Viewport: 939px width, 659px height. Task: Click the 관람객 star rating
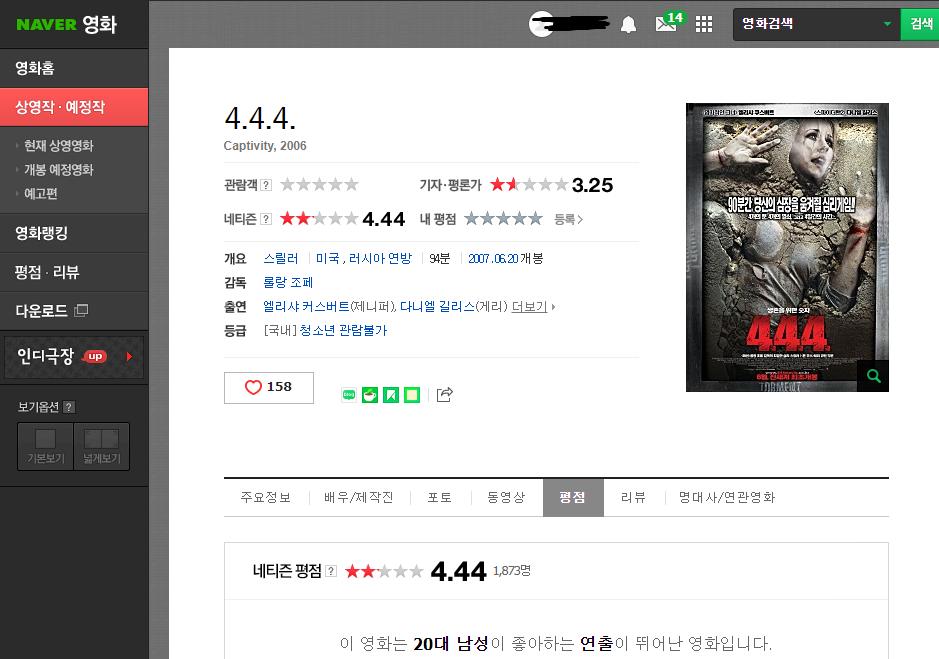[319, 185]
